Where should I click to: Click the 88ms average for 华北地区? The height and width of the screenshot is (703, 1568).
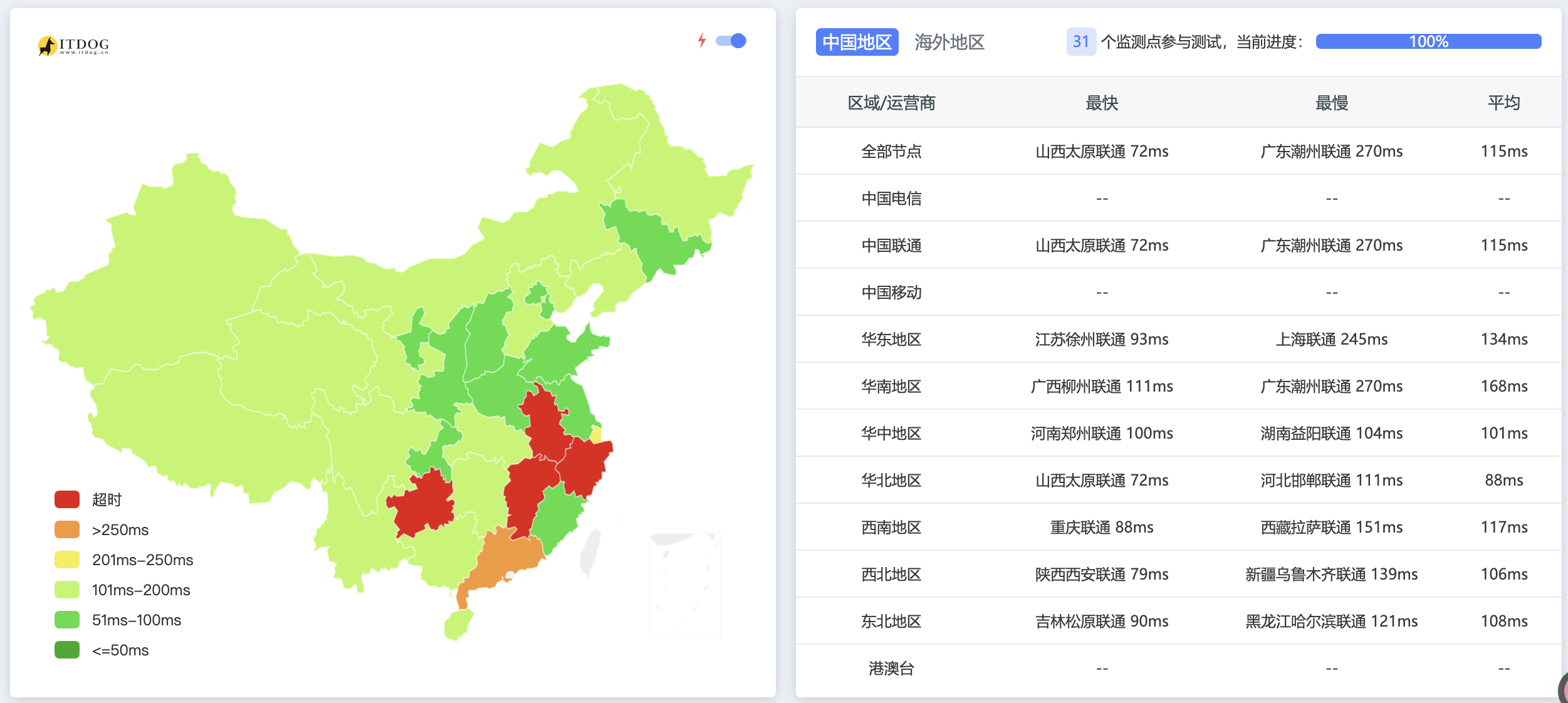(1504, 480)
